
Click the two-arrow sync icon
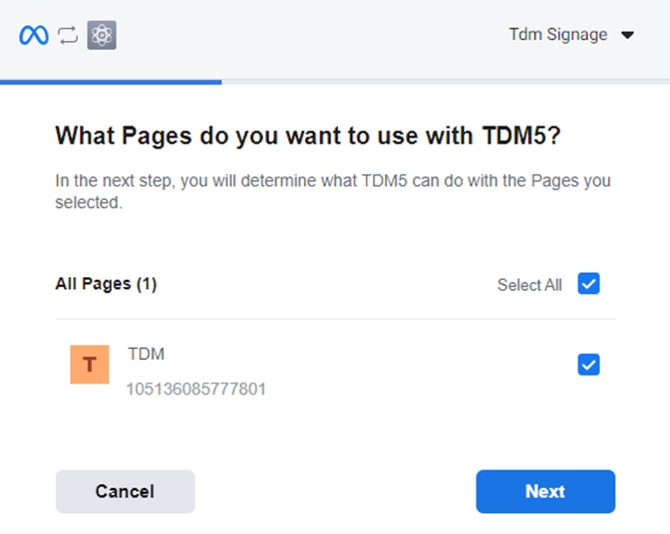coord(68,36)
